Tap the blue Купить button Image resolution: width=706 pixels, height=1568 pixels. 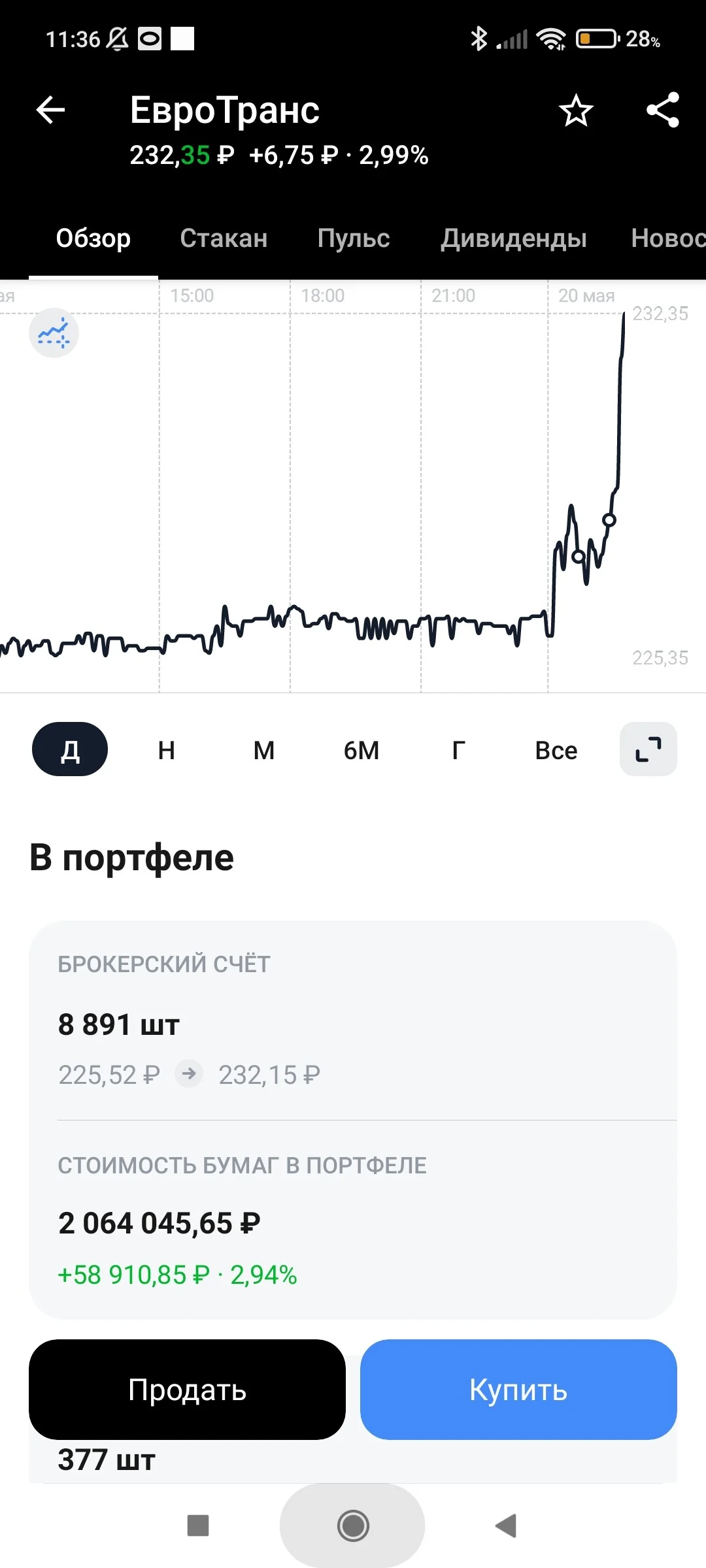[518, 1389]
